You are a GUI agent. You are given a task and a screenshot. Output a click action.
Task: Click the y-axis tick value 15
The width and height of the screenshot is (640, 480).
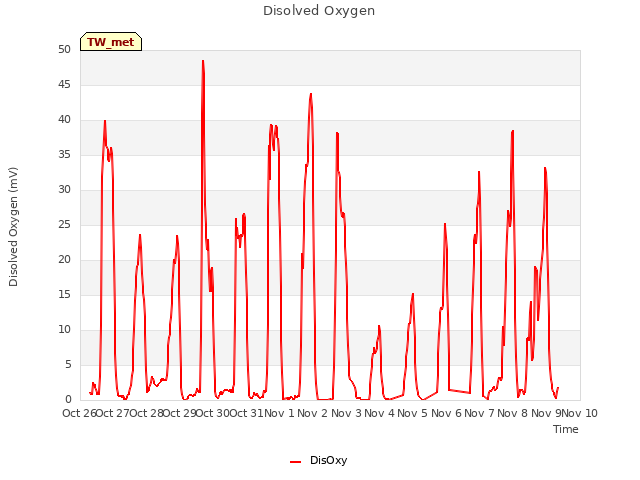pos(64,295)
